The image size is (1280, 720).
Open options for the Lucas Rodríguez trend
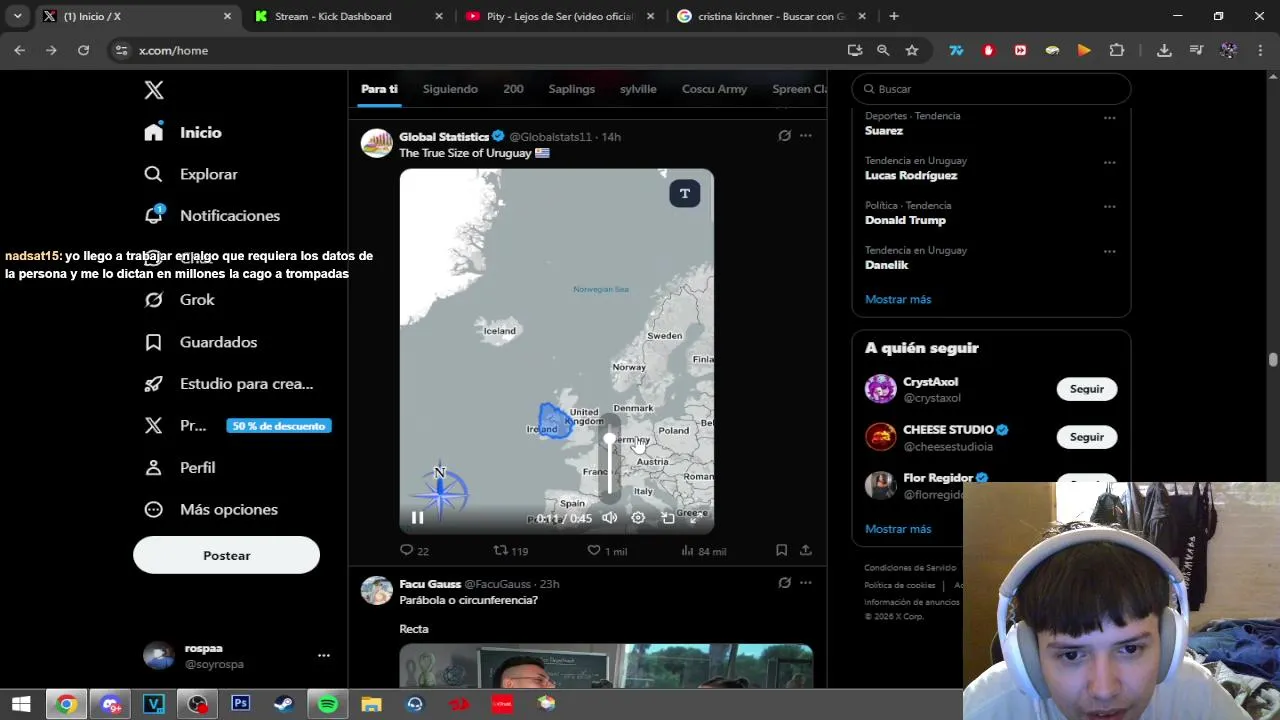click(1109, 162)
